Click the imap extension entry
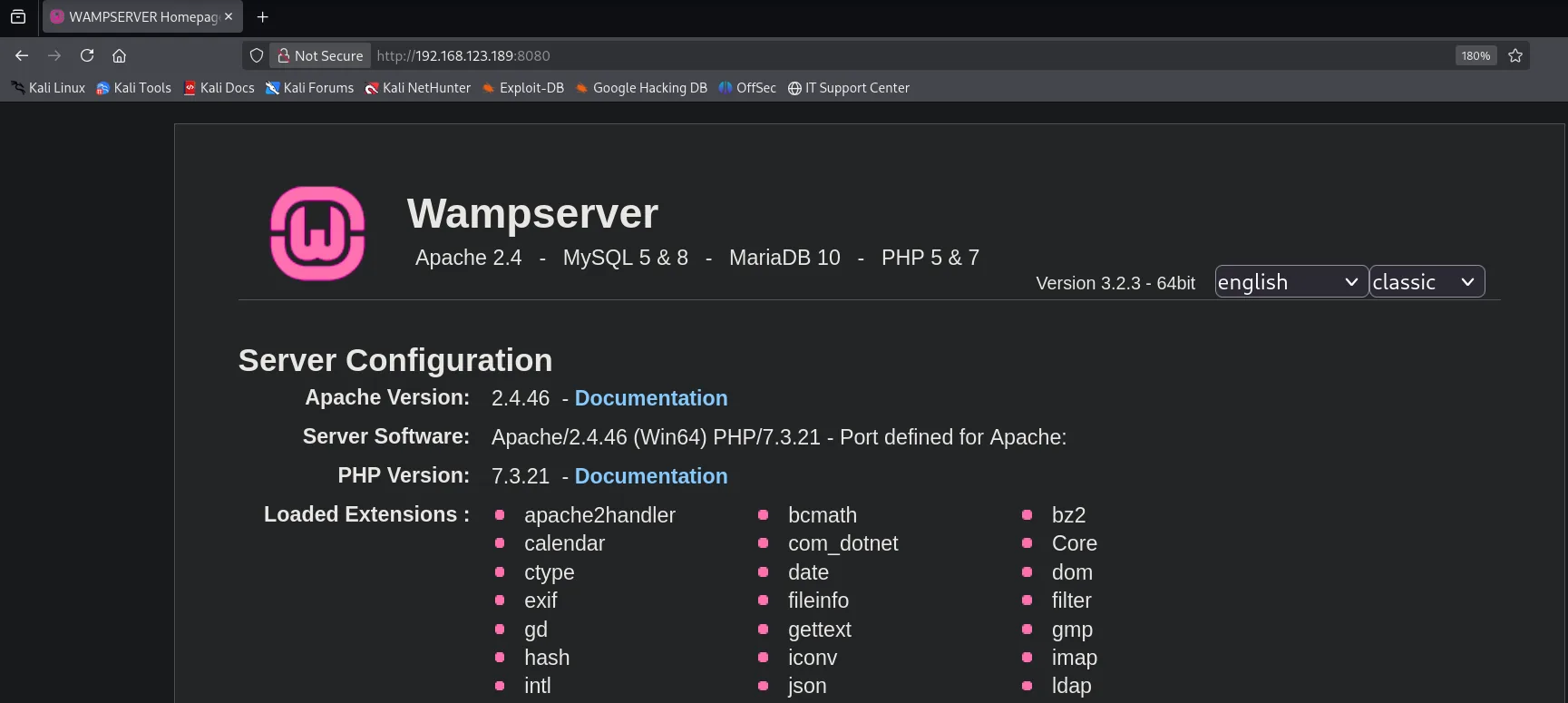This screenshot has height=703, width=1568. click(1075, 658)
